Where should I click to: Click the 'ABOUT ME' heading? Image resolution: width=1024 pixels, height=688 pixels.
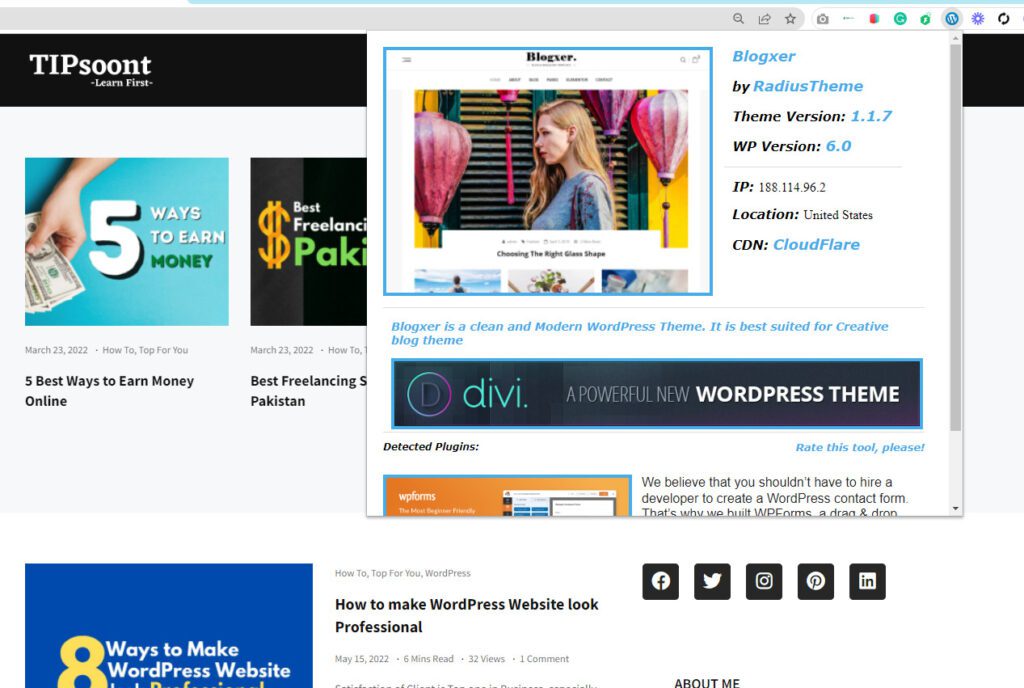click(707, 683)
